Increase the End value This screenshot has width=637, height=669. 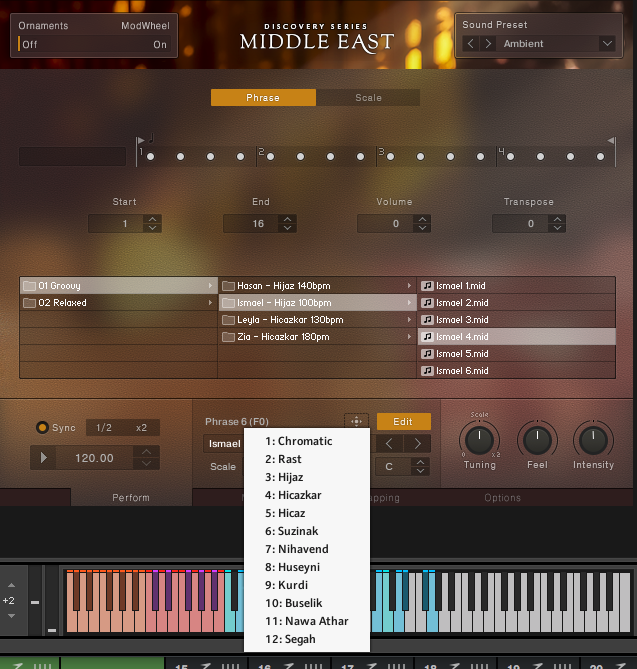(288, 219)
